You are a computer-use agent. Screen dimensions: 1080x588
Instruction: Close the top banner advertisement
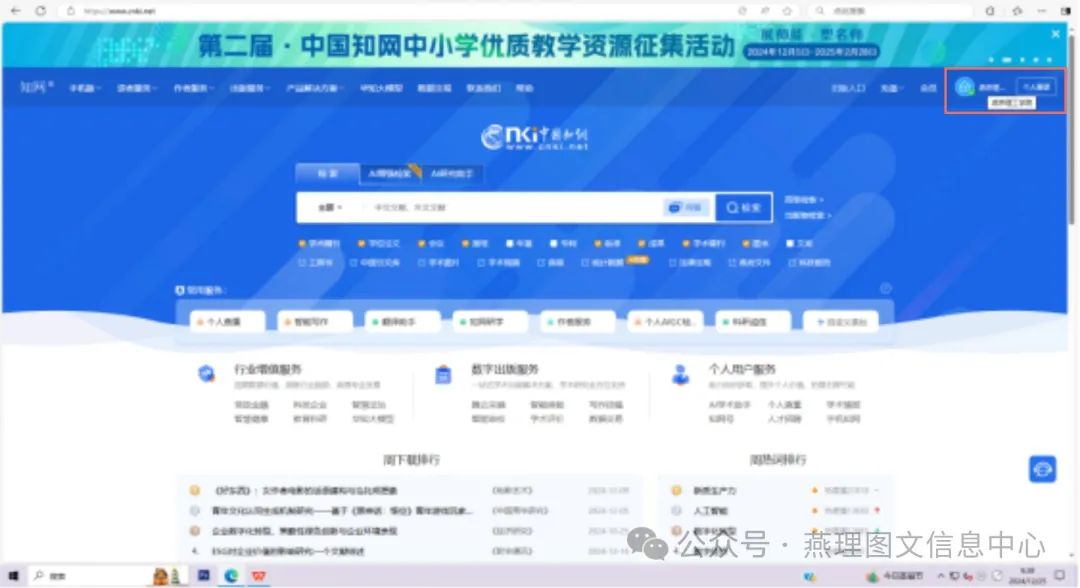tap(1055, 33)
